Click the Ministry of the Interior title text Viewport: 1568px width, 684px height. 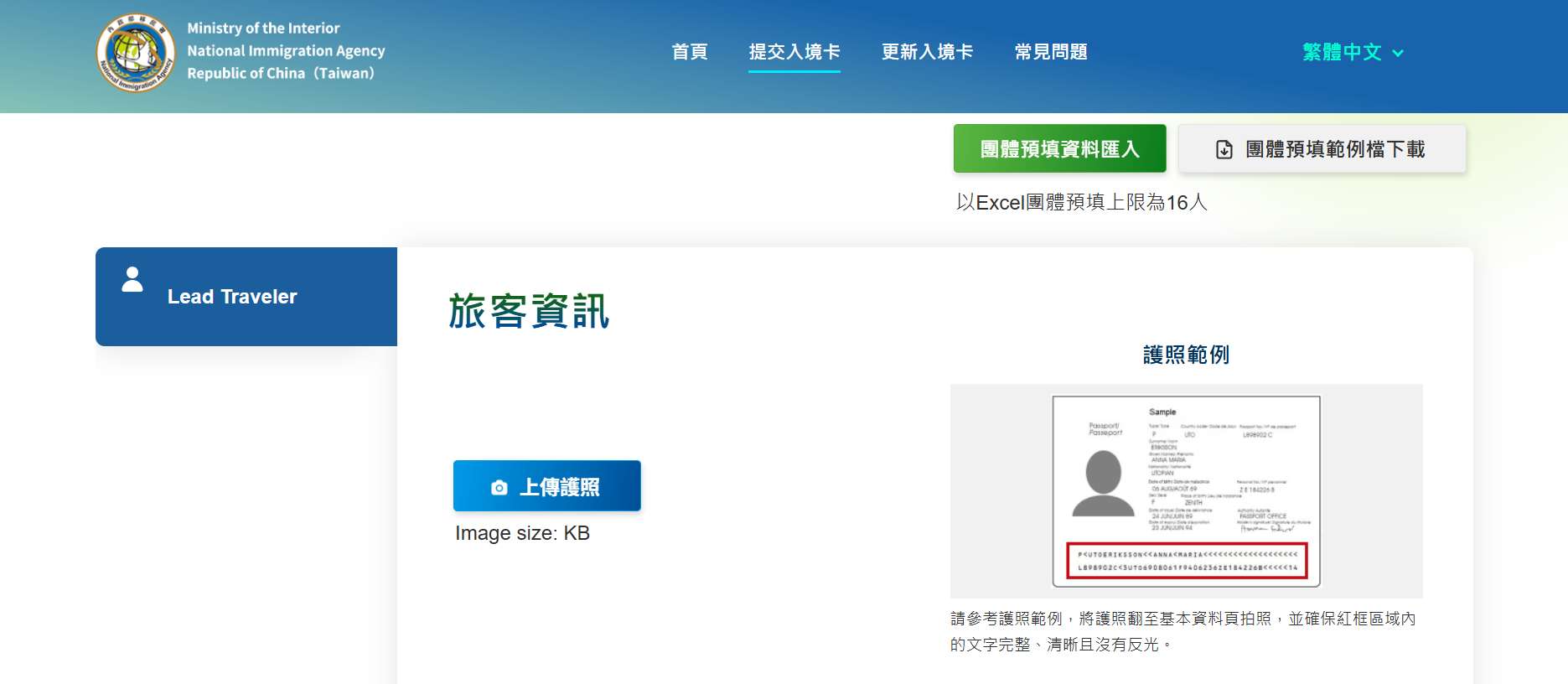coord(263,28)
